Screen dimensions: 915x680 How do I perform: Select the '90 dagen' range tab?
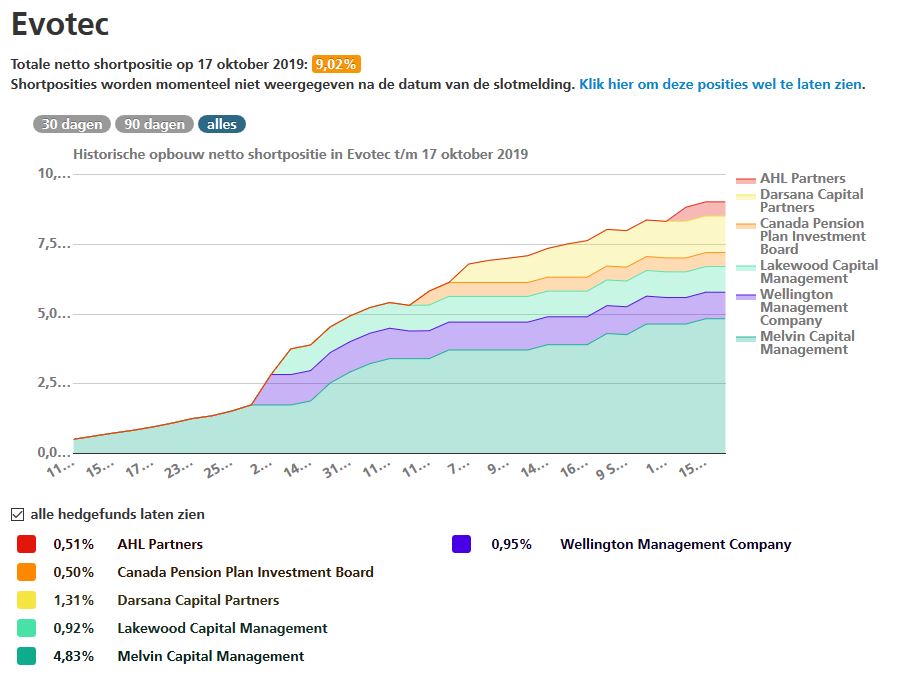154,125
